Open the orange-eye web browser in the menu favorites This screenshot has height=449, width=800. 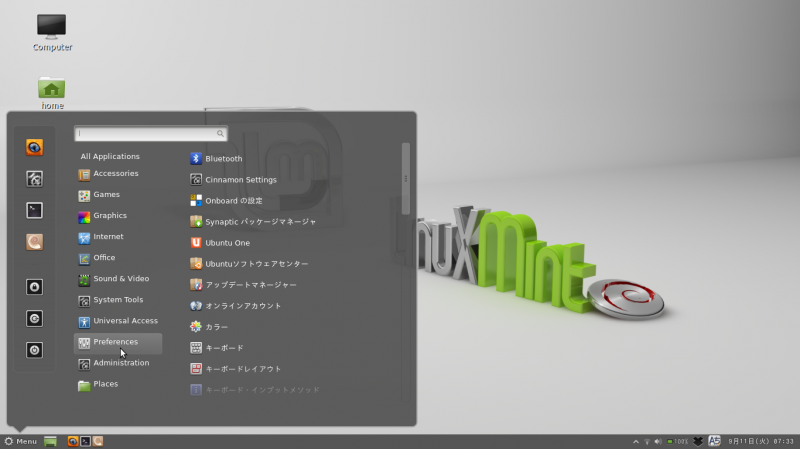[34, 147]
